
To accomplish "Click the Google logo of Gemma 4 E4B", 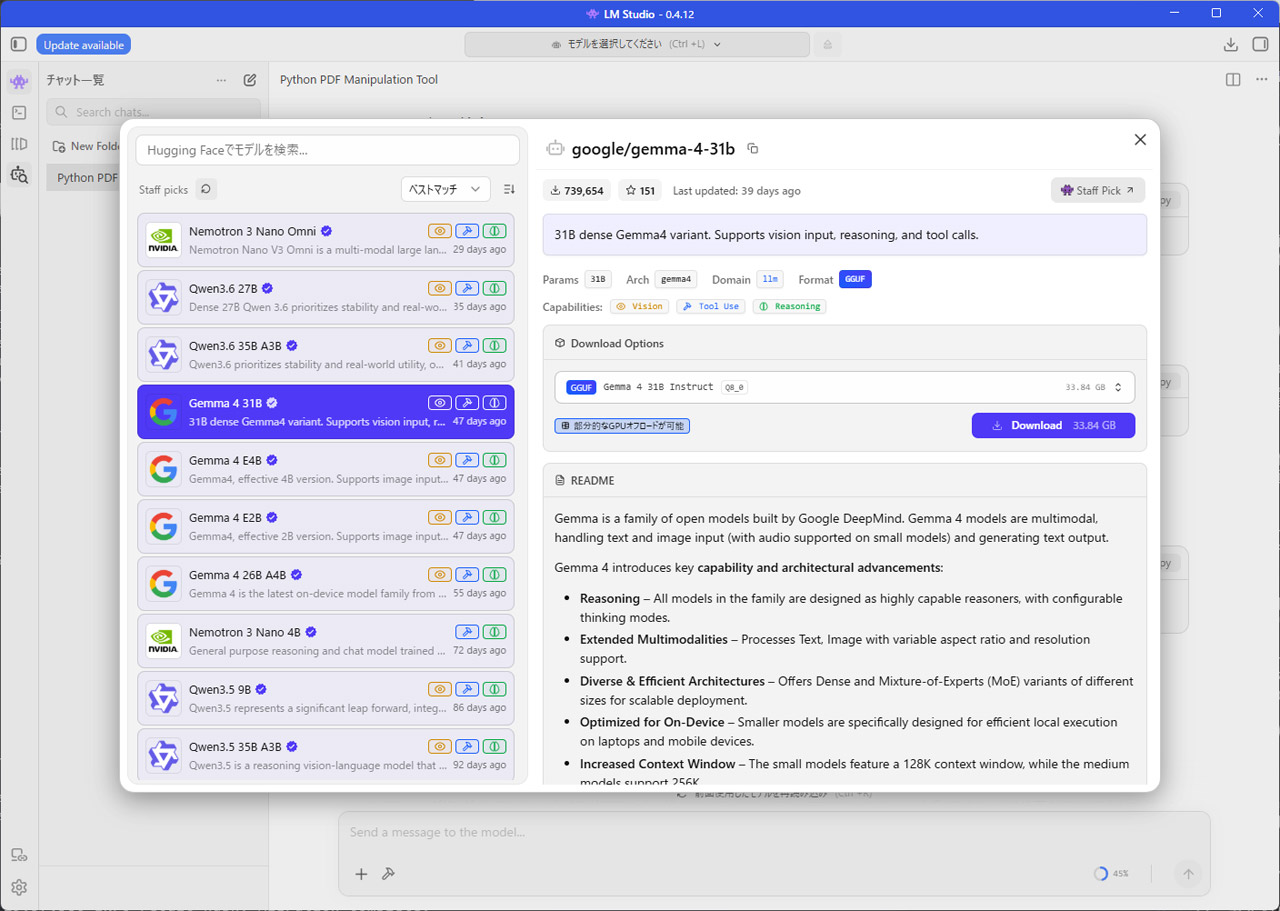I will click(163, 469).
